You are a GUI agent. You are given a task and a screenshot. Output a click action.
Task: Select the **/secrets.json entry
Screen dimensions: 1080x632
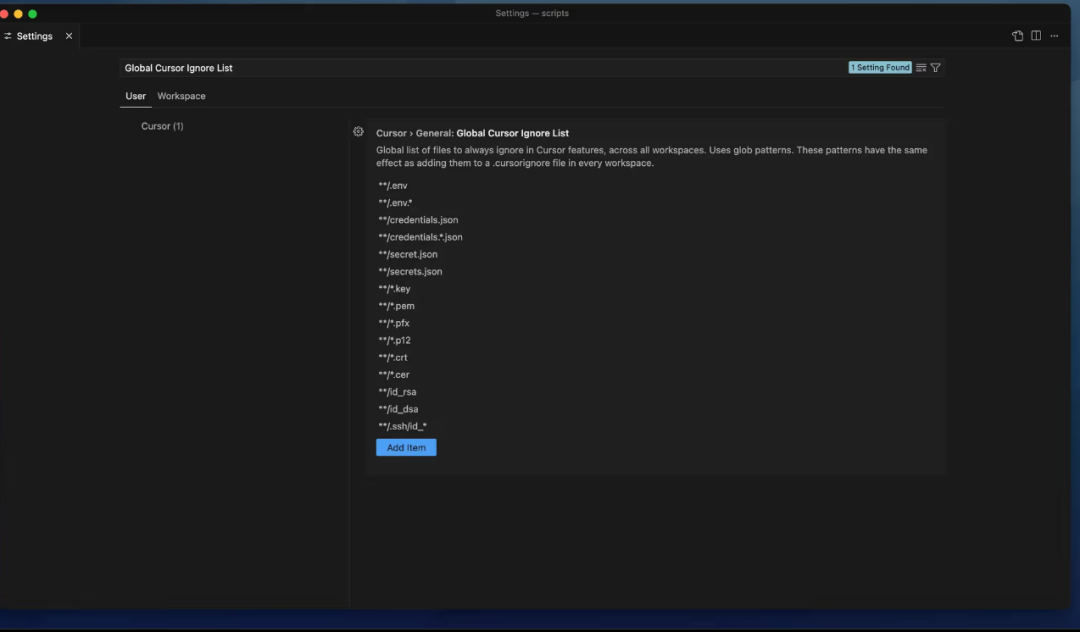[x=410, y=271]
